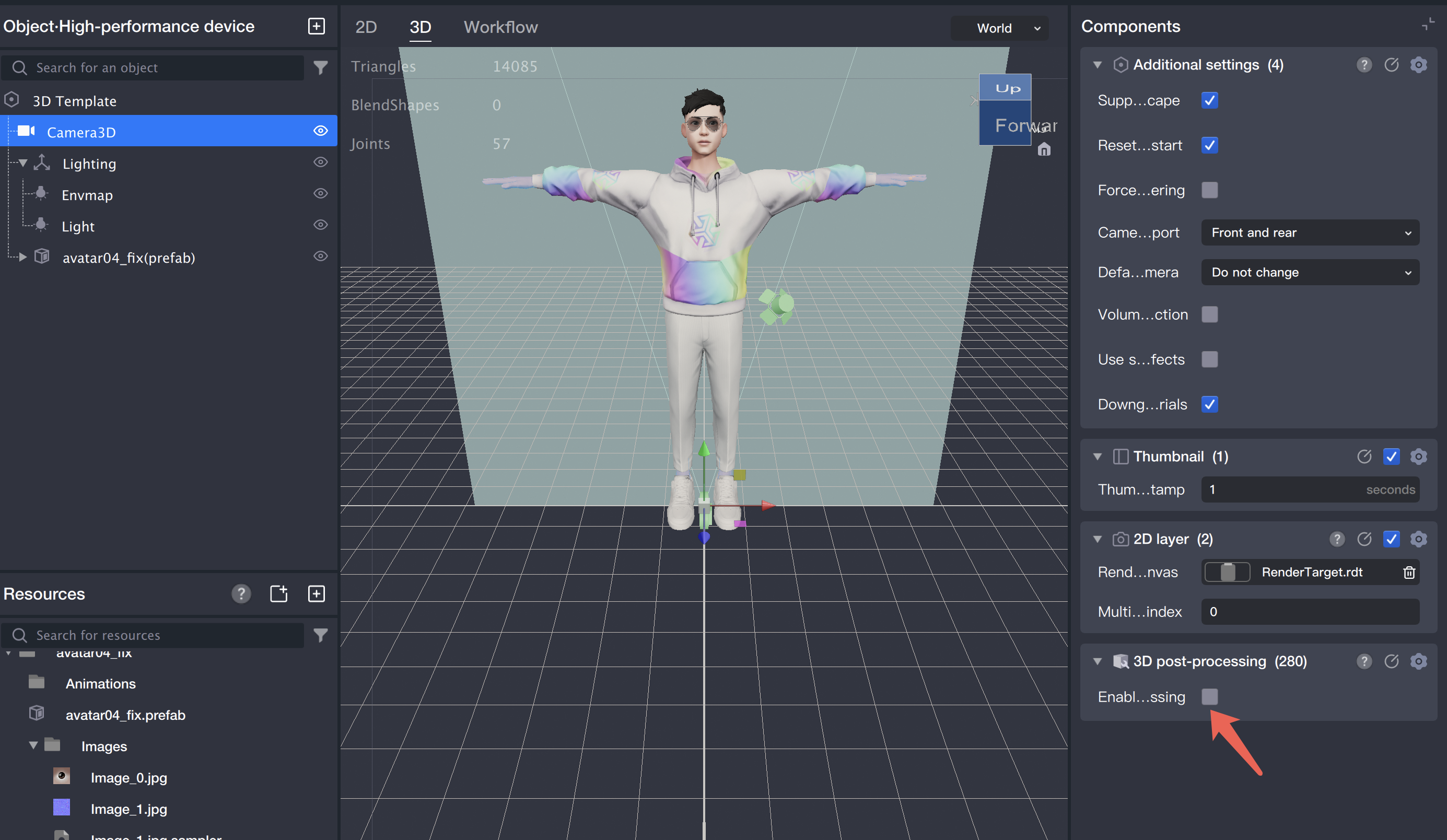Turn off the 2D layer component checkbox
Viewport: 1447px width, 840px height.
tap(1391, 539)
